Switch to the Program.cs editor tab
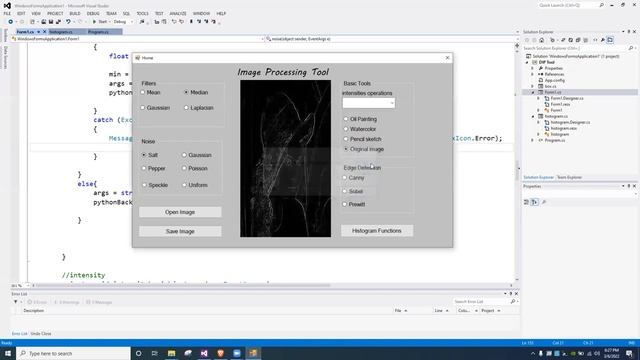Image resolution: width=640 pixels, height=360 pixels. pyautogui.click(x=98, y=32)
